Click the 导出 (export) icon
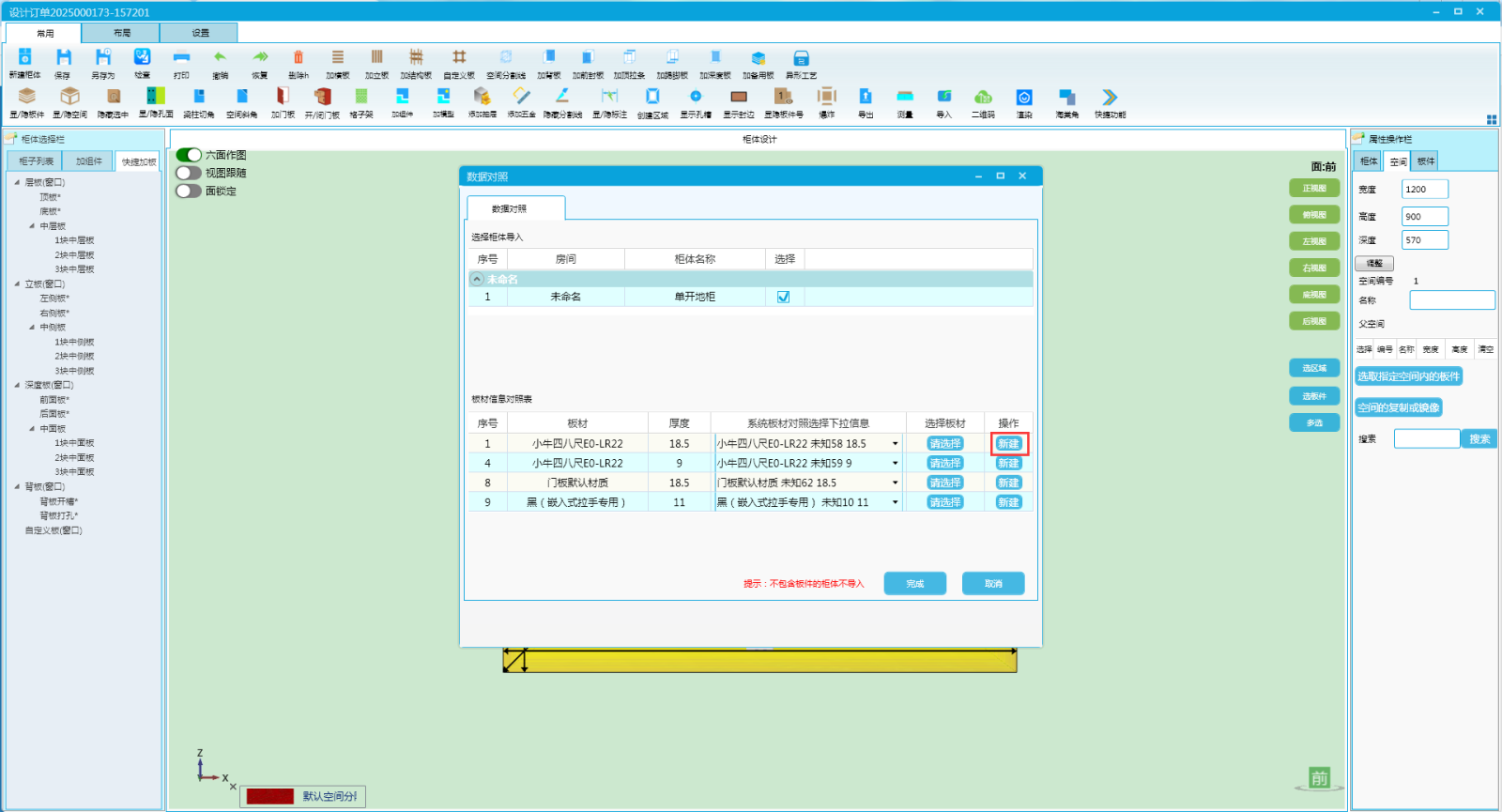The width and height of the screenshot is (1502, 812). coord(866,97)
